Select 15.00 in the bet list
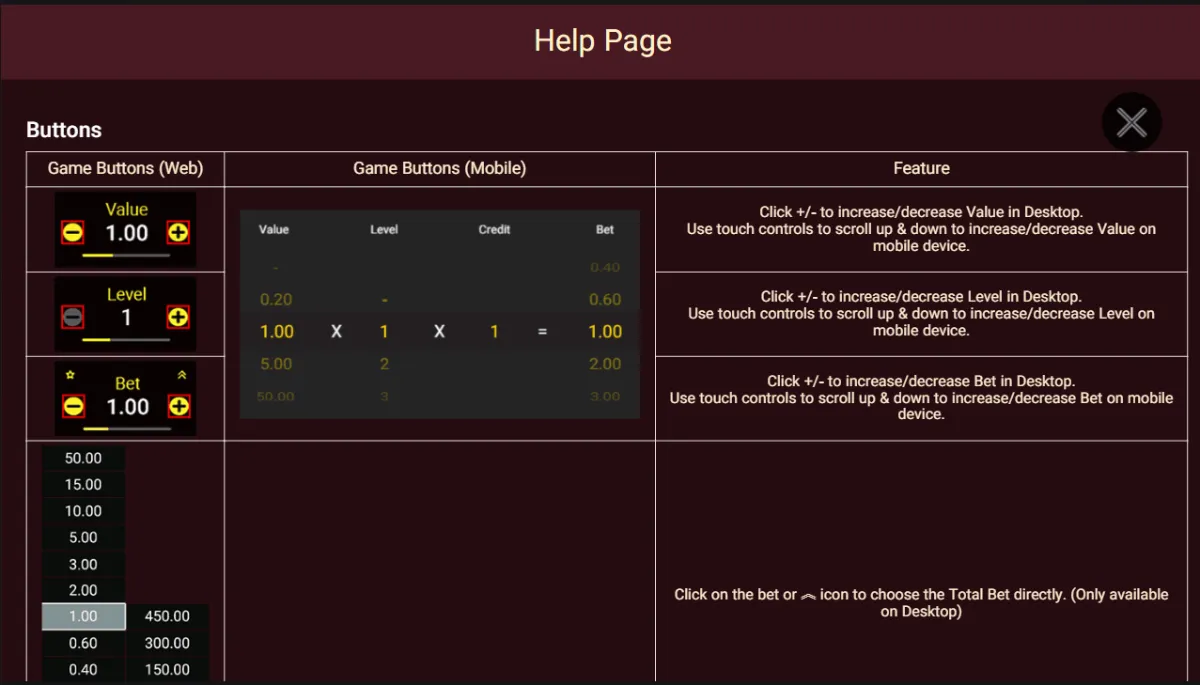 [83, 485]
